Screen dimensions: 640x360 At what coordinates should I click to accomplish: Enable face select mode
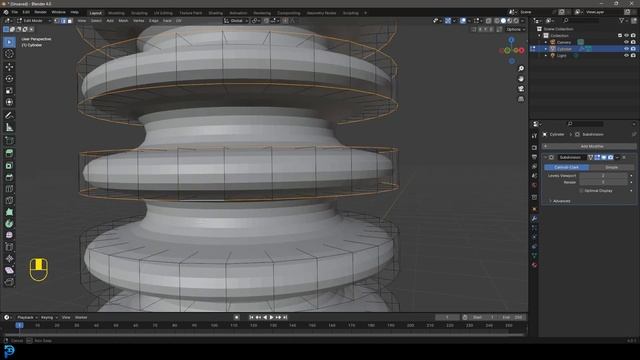70,20
